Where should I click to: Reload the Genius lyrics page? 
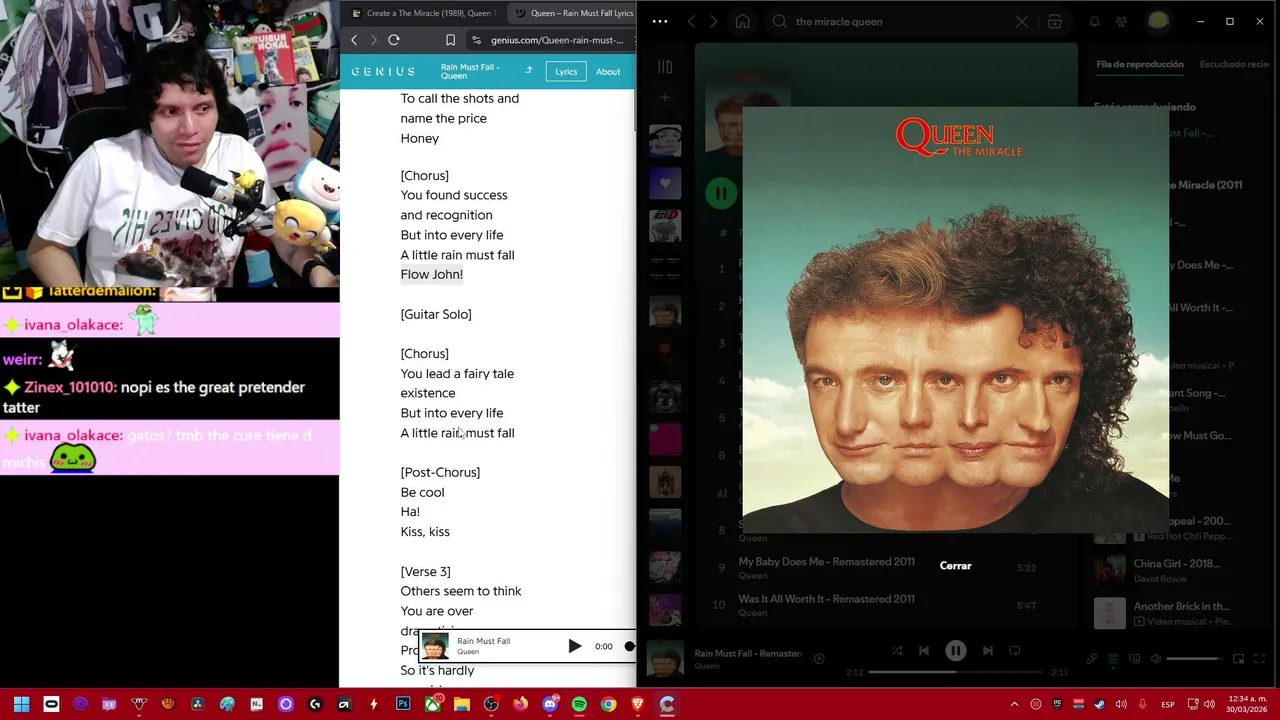click(x=394, y=40)
